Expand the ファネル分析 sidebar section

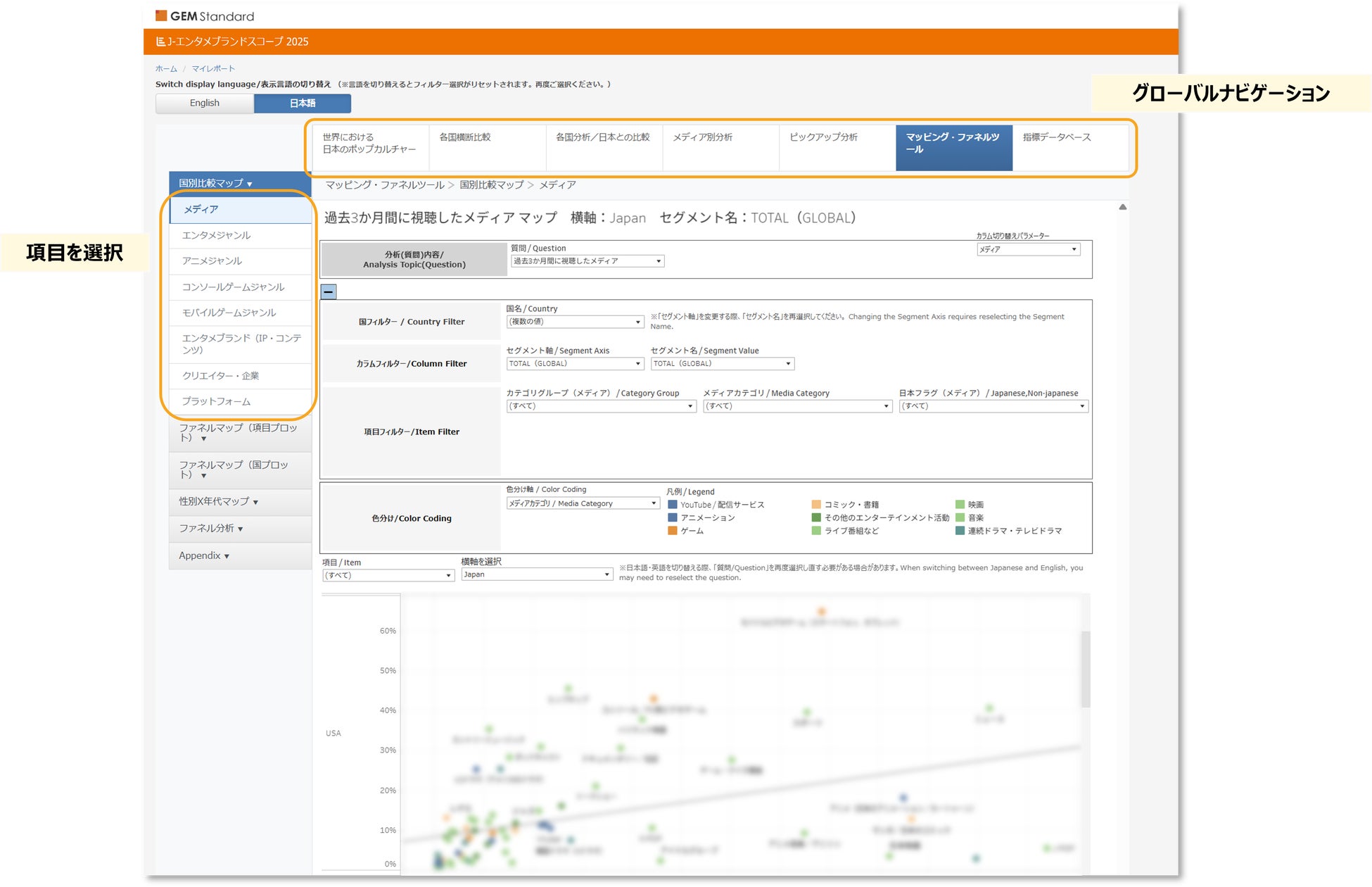[x=211, y=529]
